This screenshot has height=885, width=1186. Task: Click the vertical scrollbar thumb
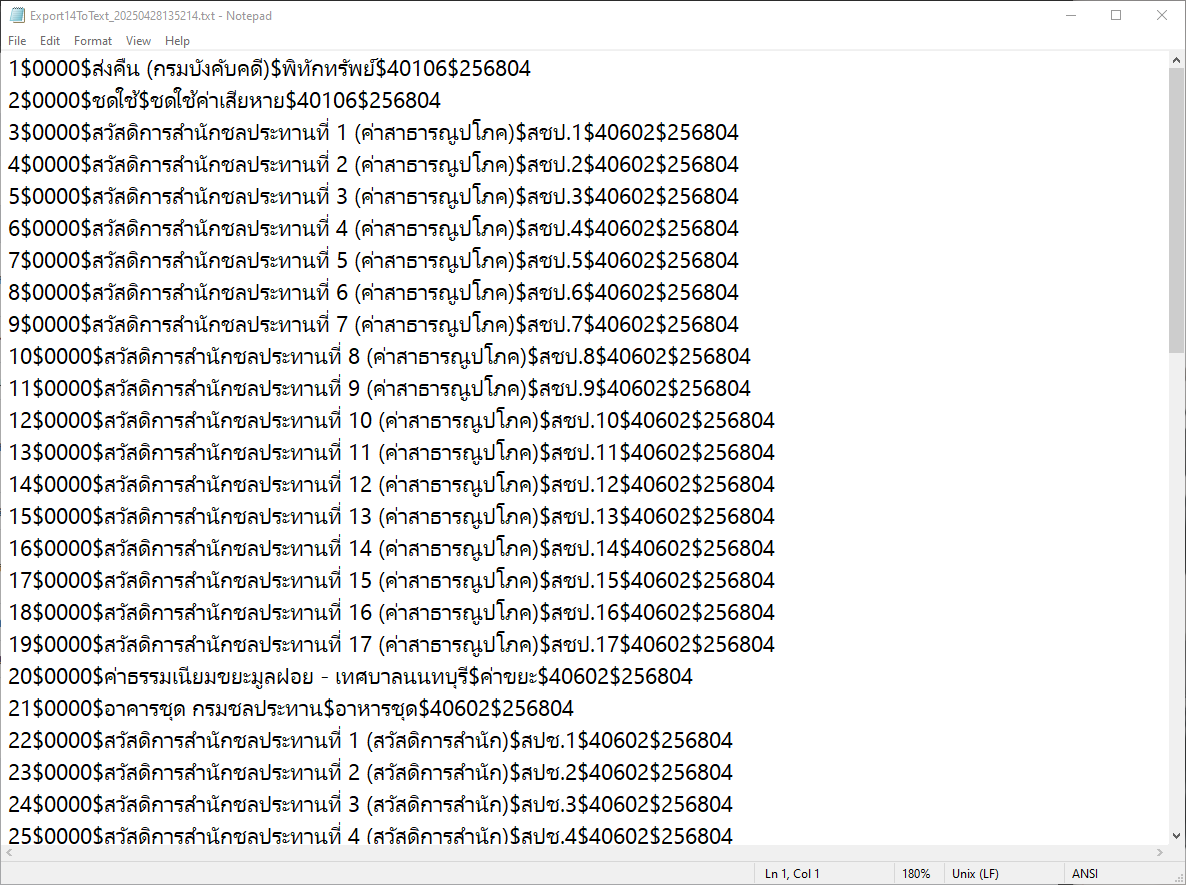[1176, 208]
